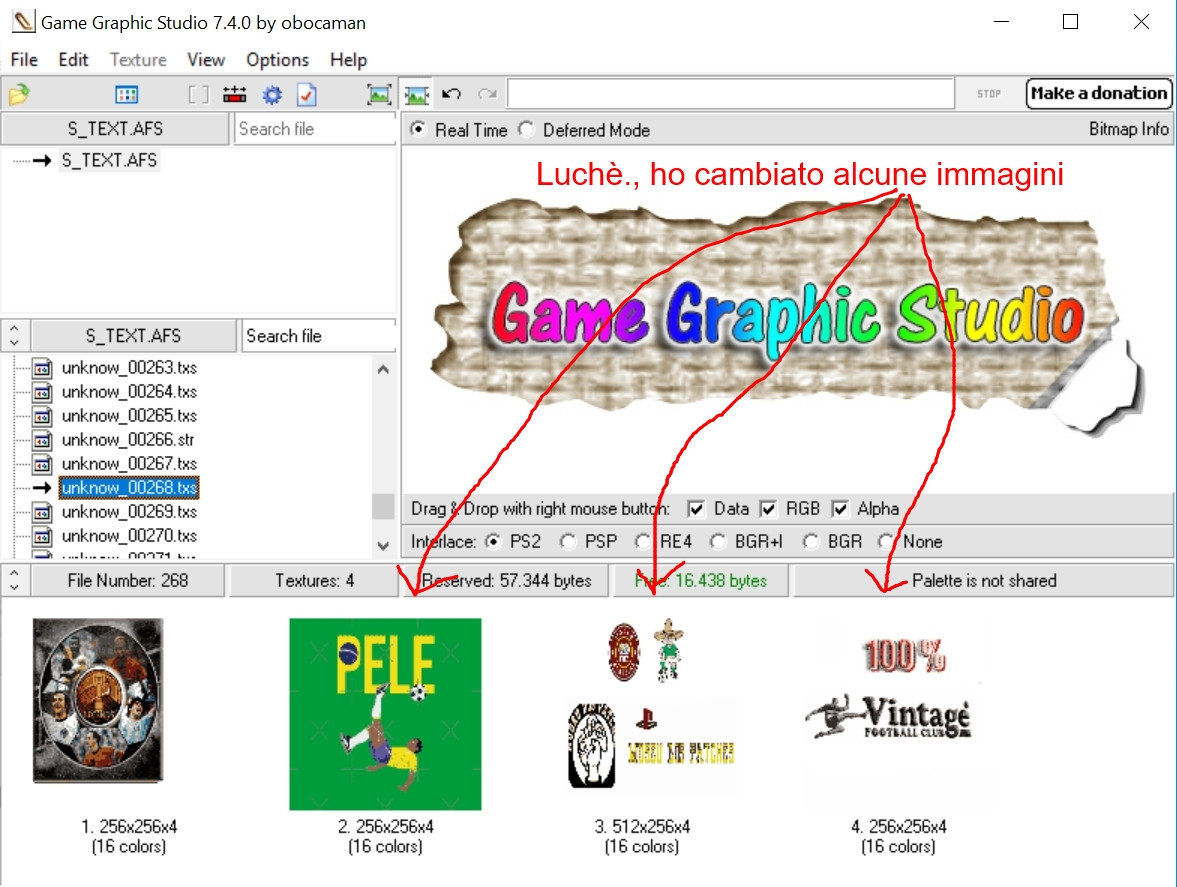This screenshot has height=887, width=1177.
Task: Click the upper S_TEXT.AFS header button
Action: pos(115,128)
